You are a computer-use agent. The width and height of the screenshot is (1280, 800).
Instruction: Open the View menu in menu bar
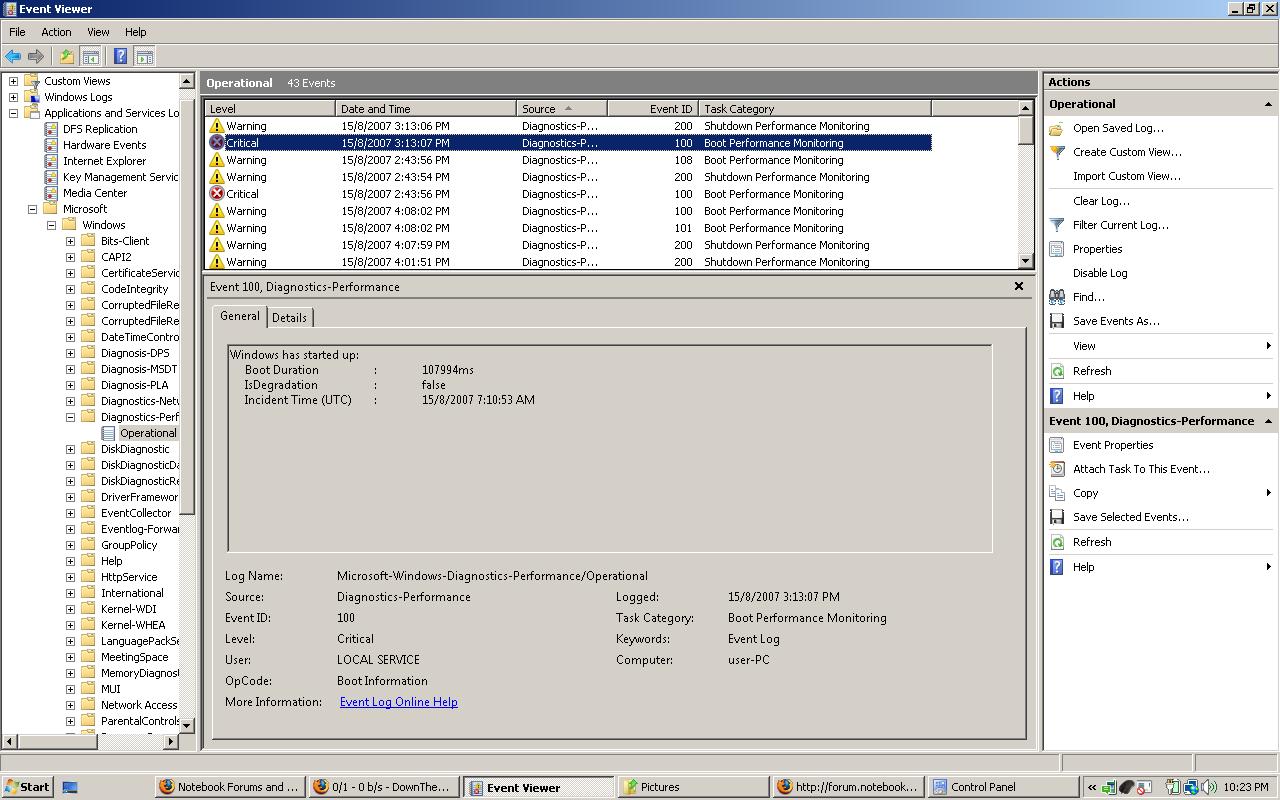(x=98, y=32)
